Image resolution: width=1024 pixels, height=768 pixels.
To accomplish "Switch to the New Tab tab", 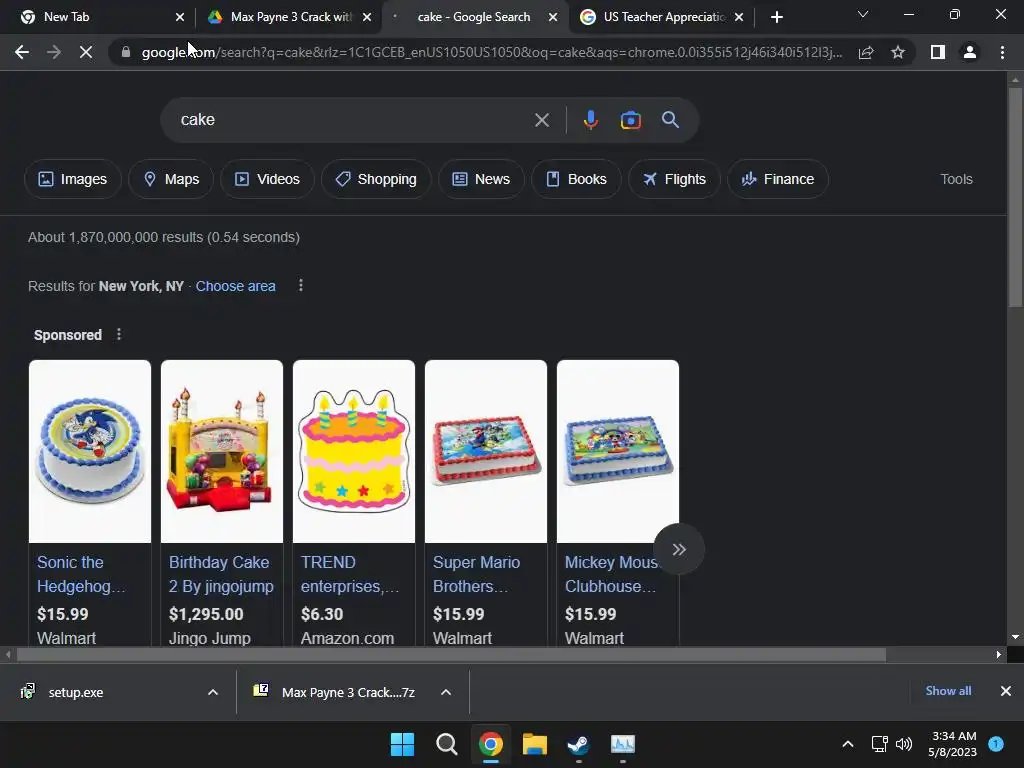I will pos(98,17).
